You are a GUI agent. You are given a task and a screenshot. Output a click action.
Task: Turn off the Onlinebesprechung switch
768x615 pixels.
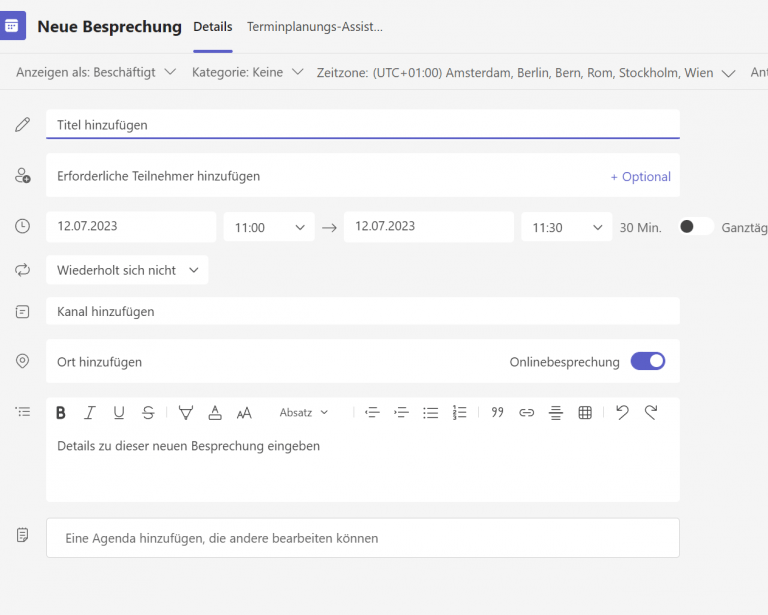coord(648,361)
